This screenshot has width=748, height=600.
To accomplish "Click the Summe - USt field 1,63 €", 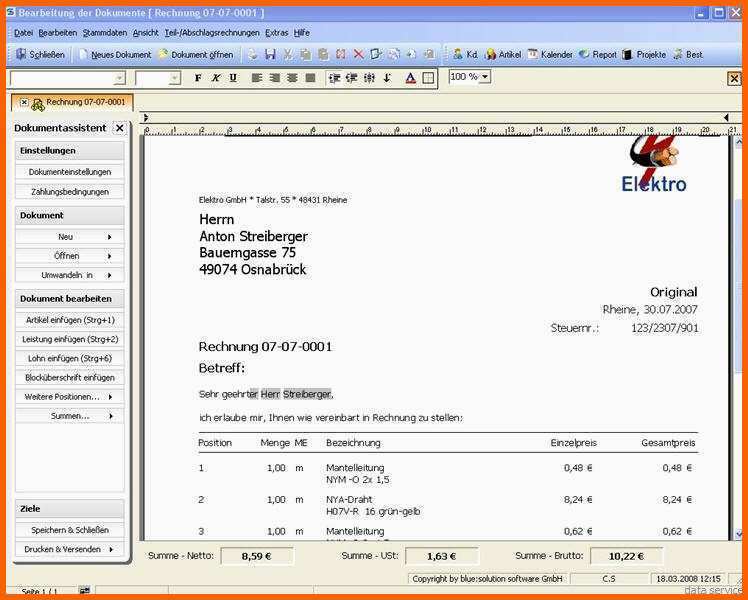I will [441, 556].
